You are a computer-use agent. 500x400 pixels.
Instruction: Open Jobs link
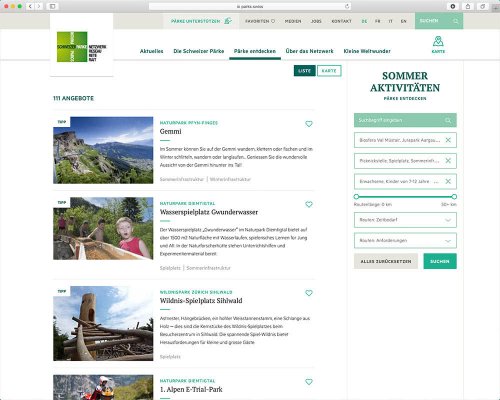coord(316,21)
